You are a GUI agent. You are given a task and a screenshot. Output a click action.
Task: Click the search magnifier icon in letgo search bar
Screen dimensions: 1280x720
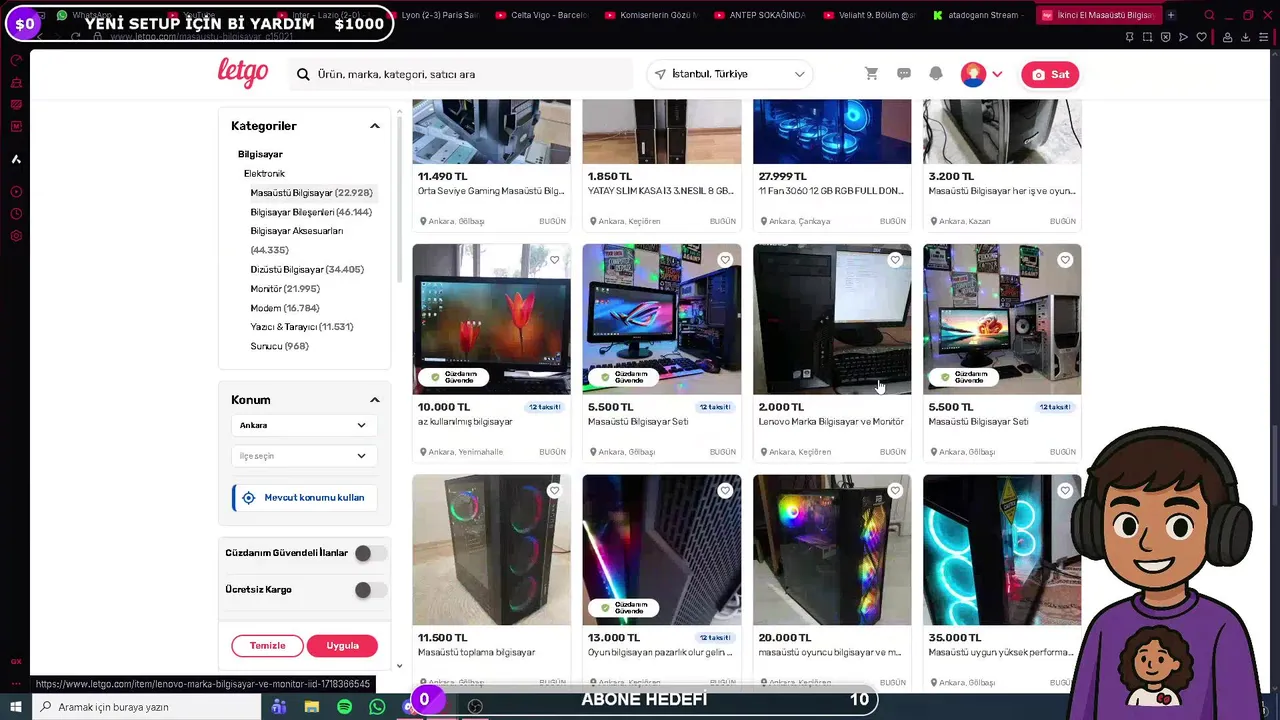tap(303, 74)
